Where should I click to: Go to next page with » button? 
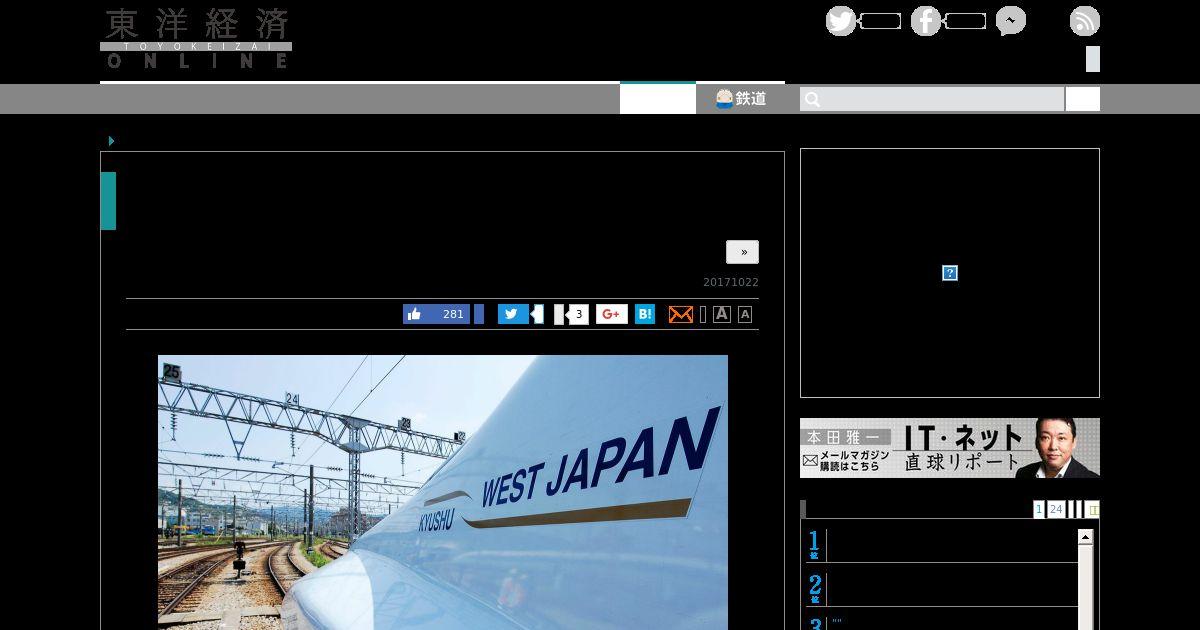(x=743, y=252)
